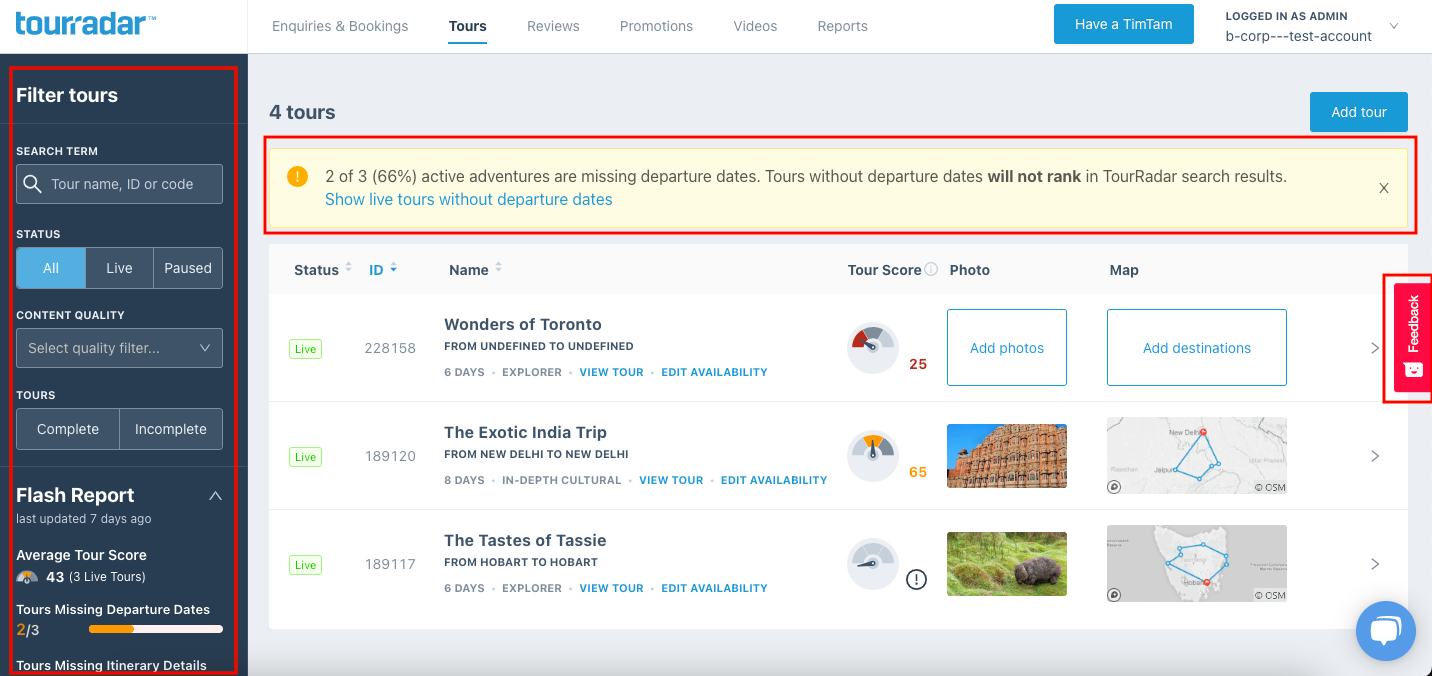Select the Paused status filter
This screenshot has width=1432, height=676.
(188, 268)
